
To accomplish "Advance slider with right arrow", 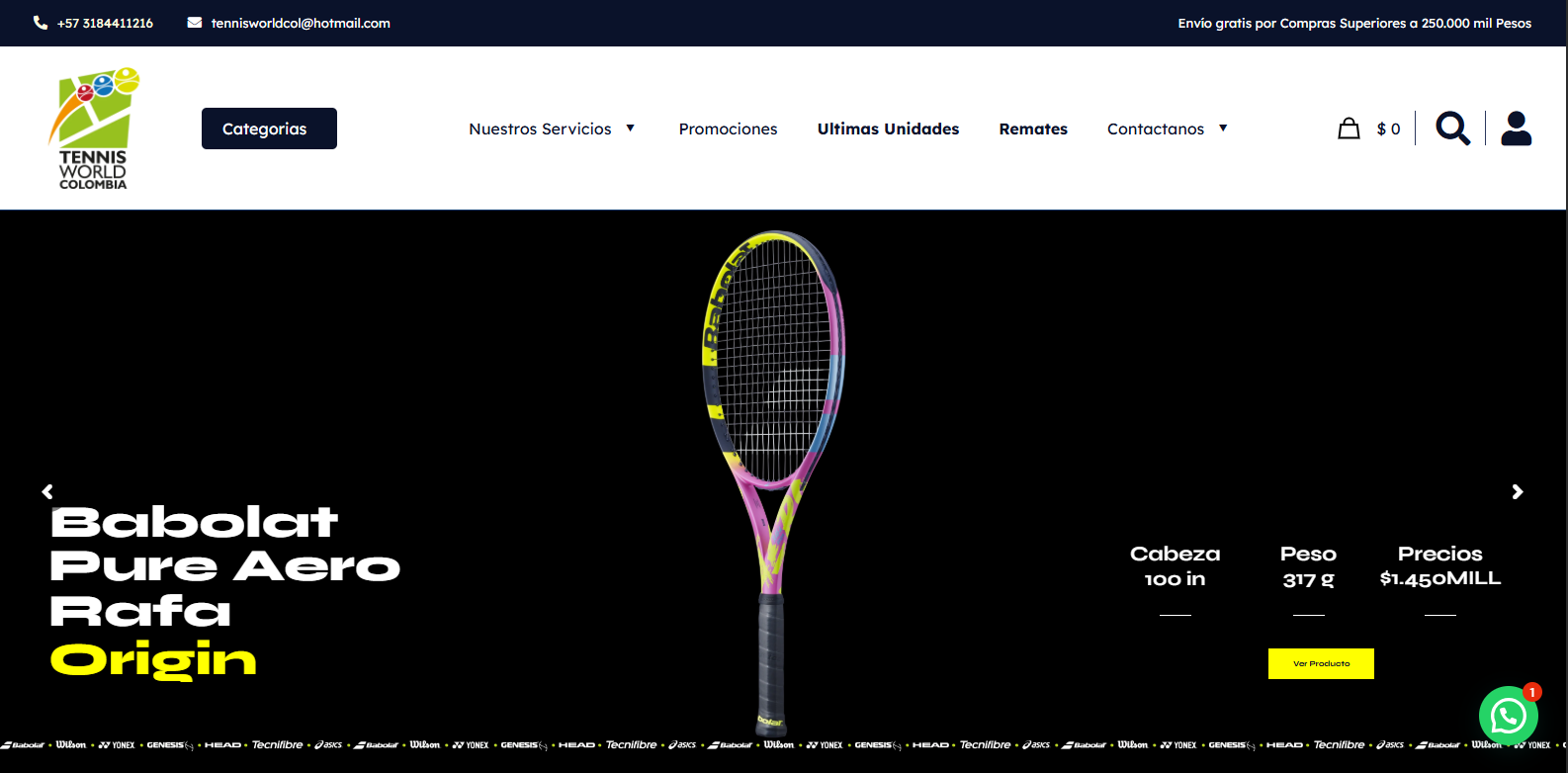I will coord(1518,491).
